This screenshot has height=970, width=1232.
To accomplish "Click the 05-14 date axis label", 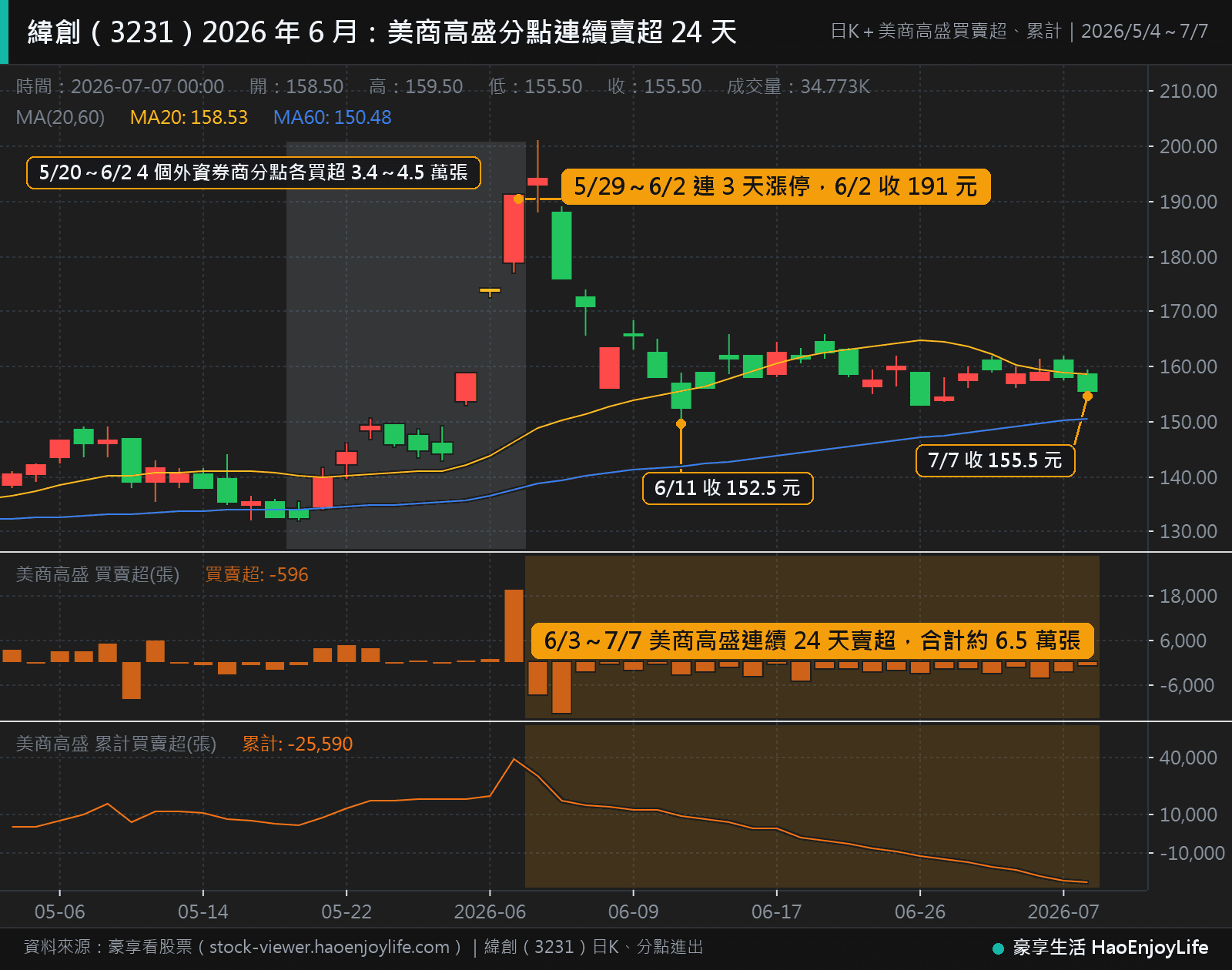I will (203, 911).
